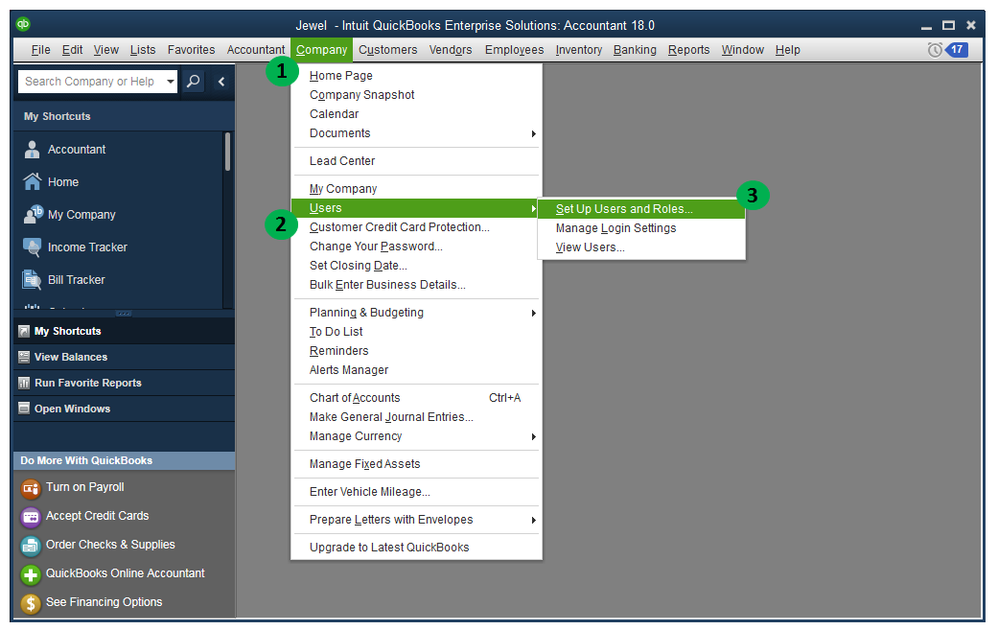Open the View menu

106,50
